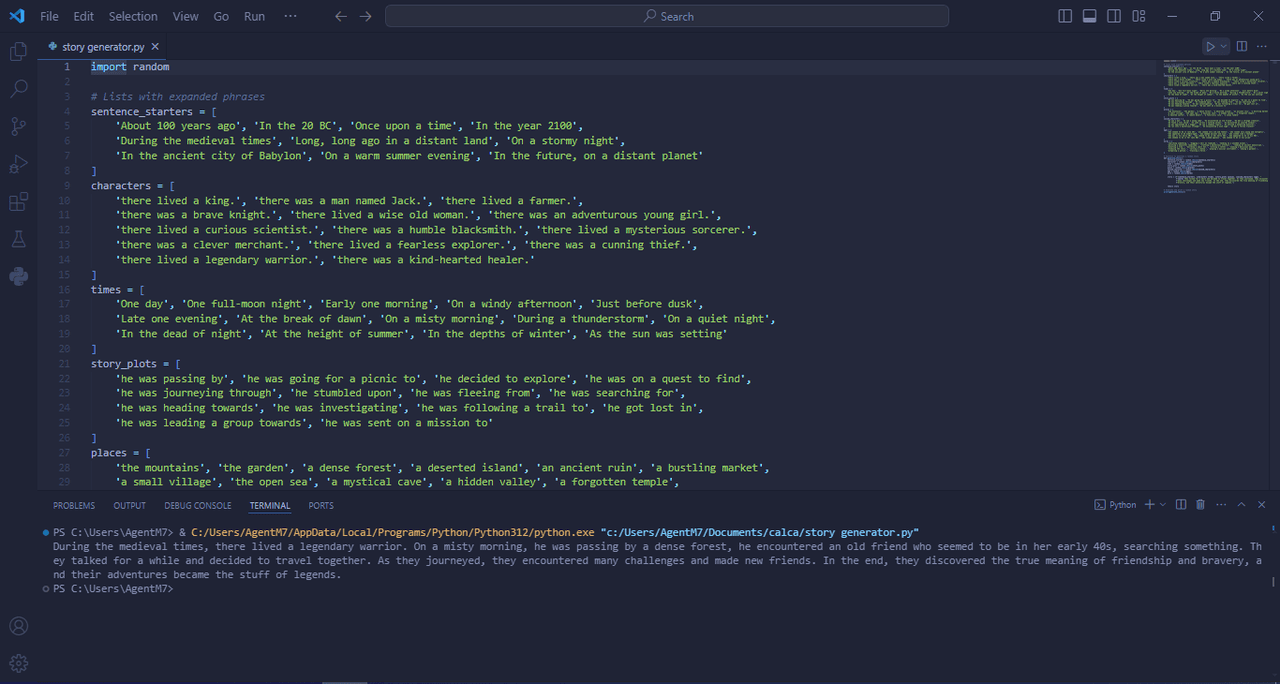Open the Explorer view in activity bar

click(18, 51)
